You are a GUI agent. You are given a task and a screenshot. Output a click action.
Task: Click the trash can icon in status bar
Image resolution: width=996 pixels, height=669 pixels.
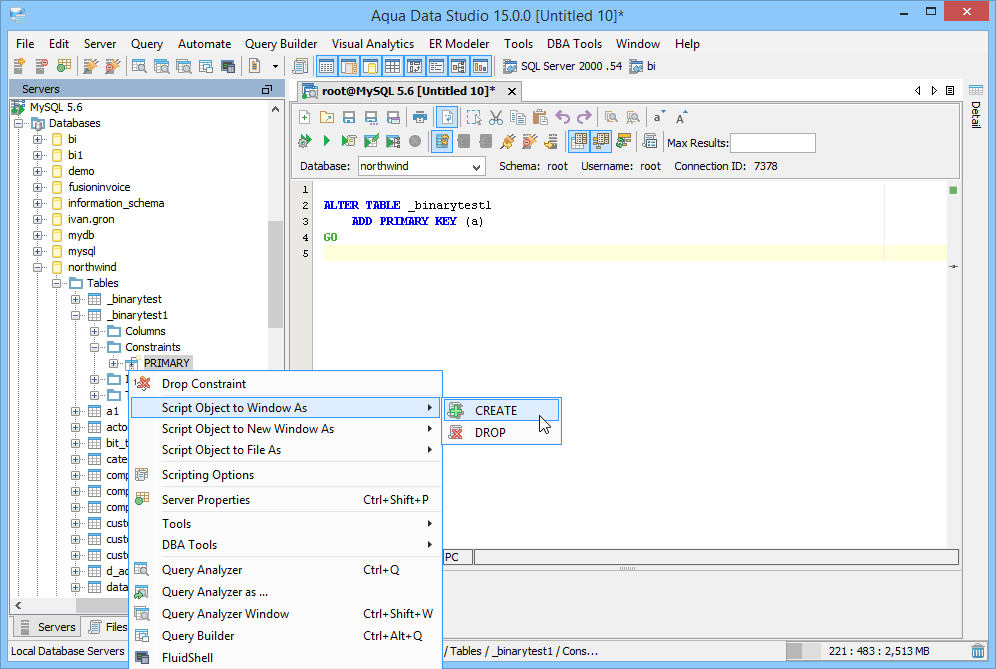(978, 651)
